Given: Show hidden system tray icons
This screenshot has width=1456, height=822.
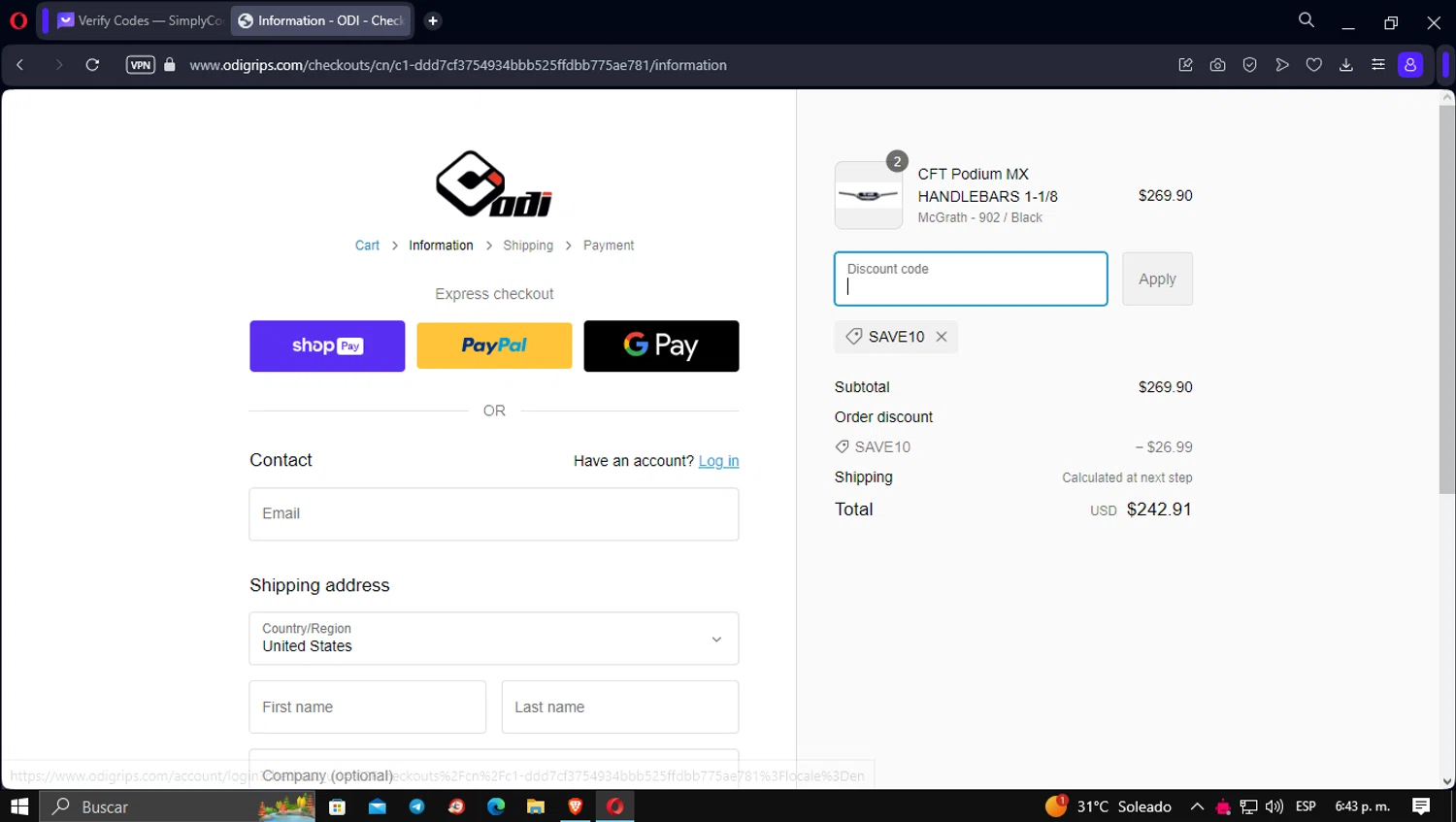Looking at the screenshot, I should (1197, 806).
